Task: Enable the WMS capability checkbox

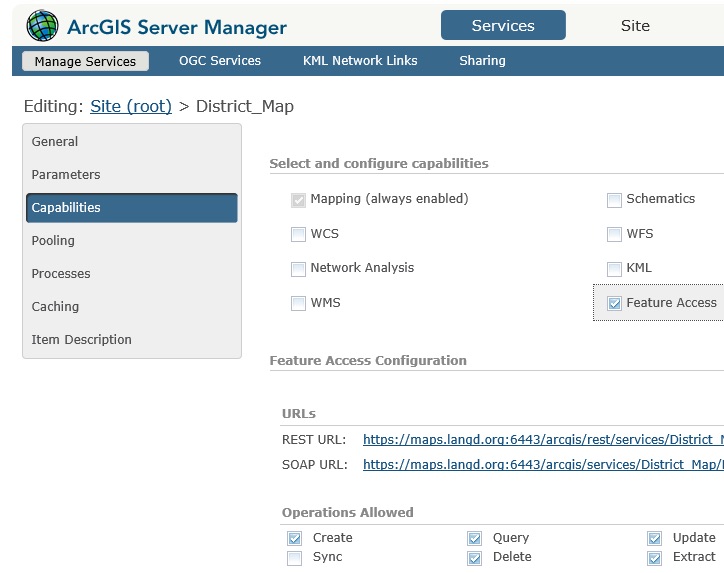Action: pyautogui.click(x=298, y=303)
